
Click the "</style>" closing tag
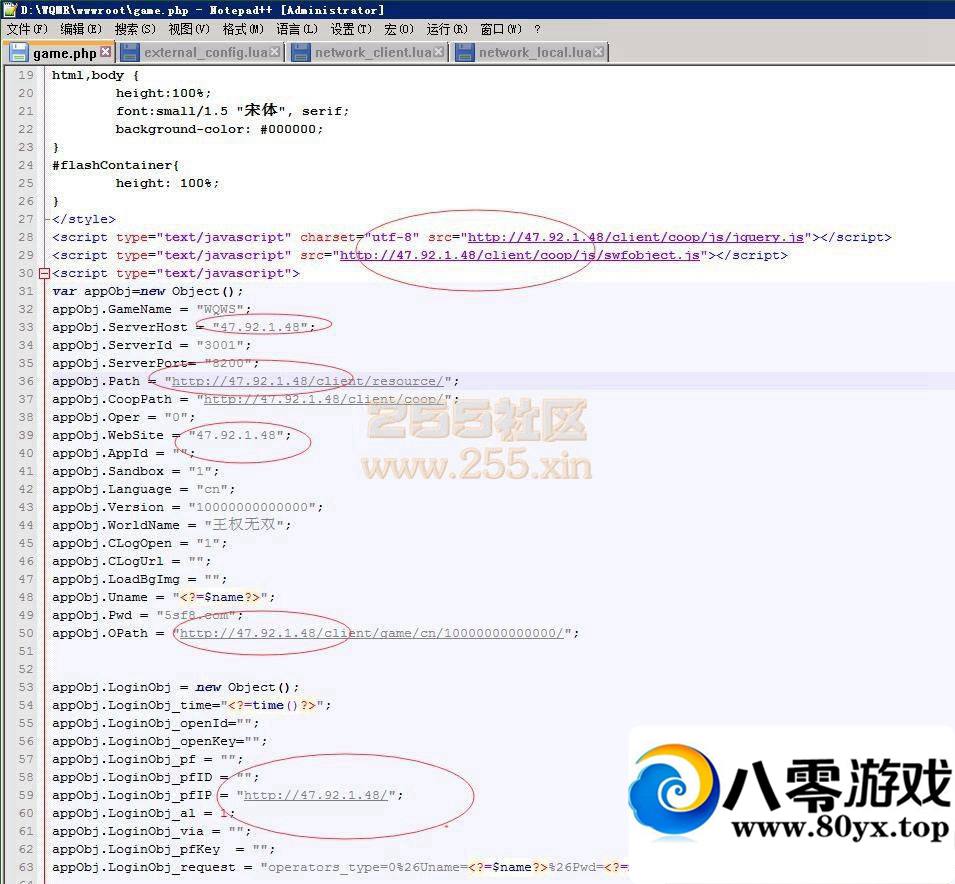pos(84,219)
